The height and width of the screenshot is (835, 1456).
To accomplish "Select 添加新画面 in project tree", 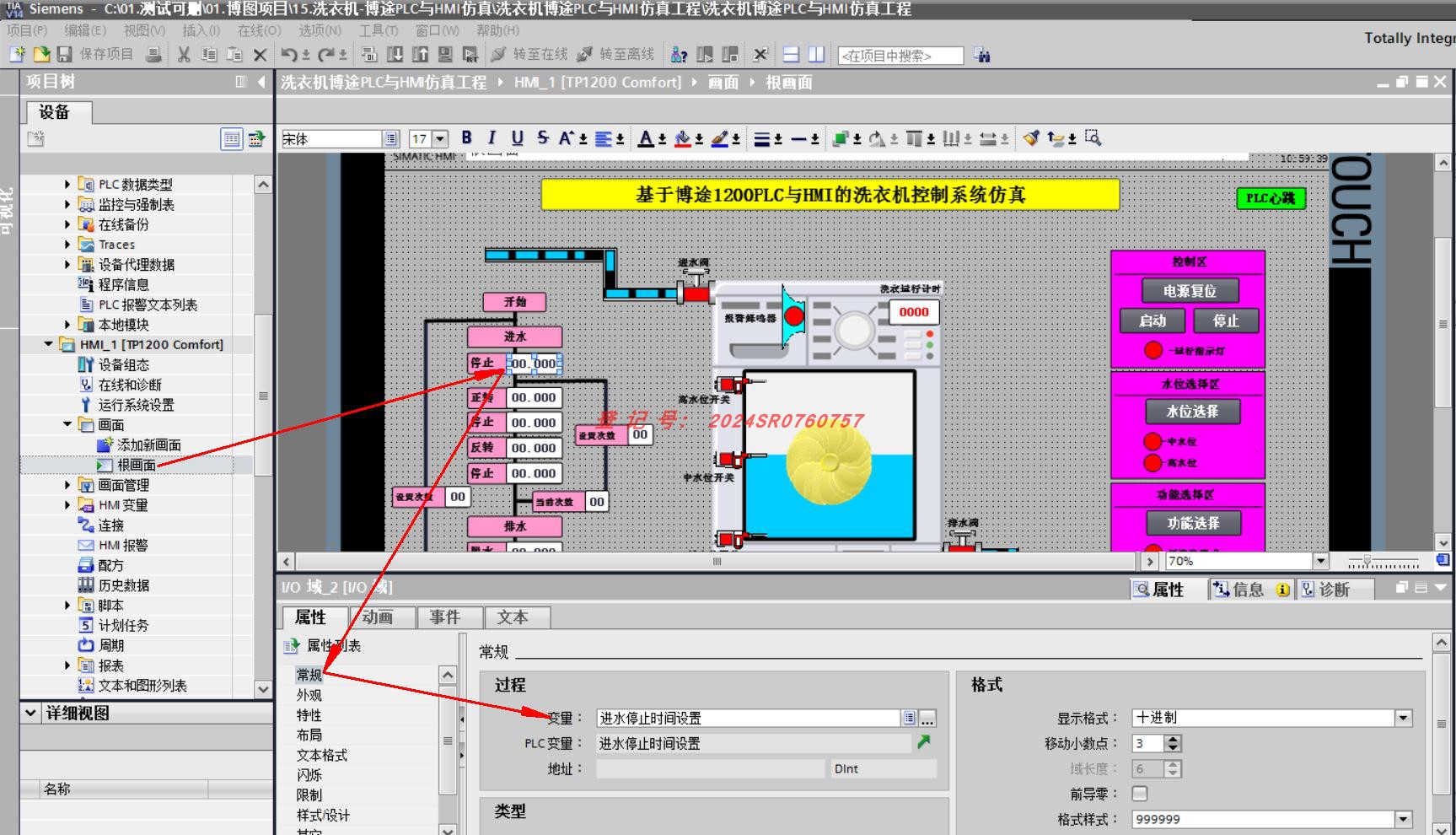I will click(x=148, y=444).
